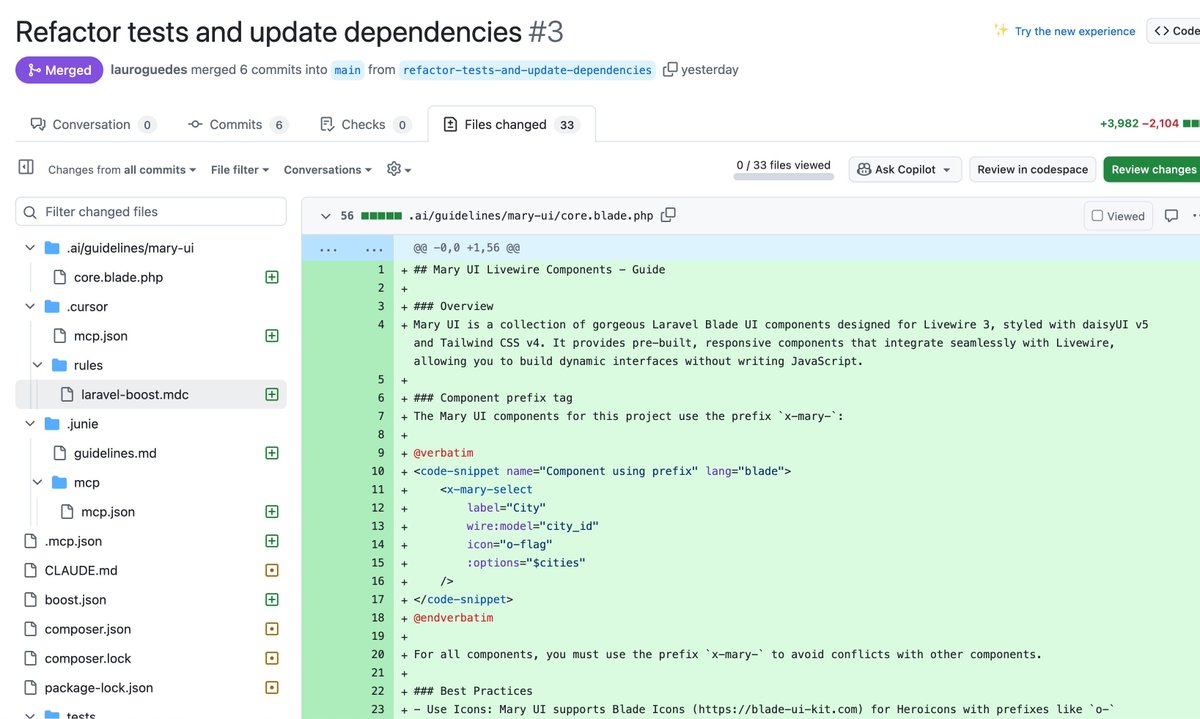Click added status icon beside .mcp.json
Image resolution: width=1200 pixels, height=719 pixels.
(x=271, y=541)
